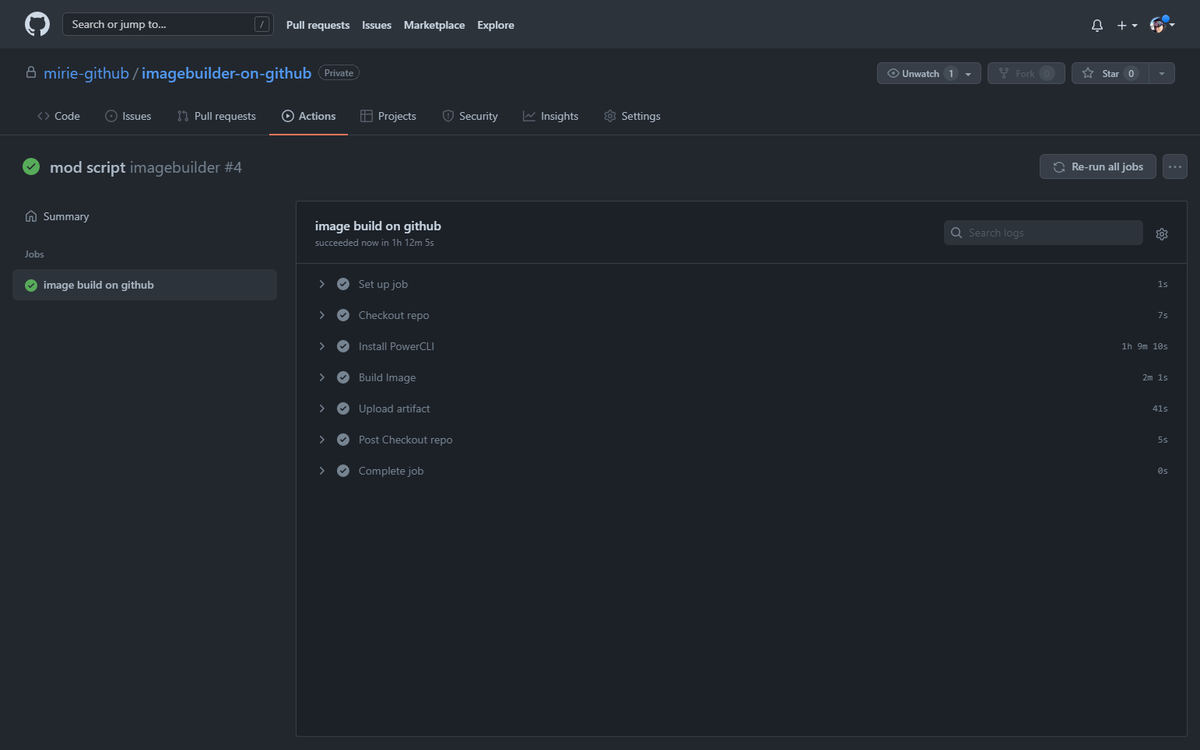Screen dimensions: 1200x750
Task: Click the status check icon for Install PowerCLI
Action: click(343, 346)
